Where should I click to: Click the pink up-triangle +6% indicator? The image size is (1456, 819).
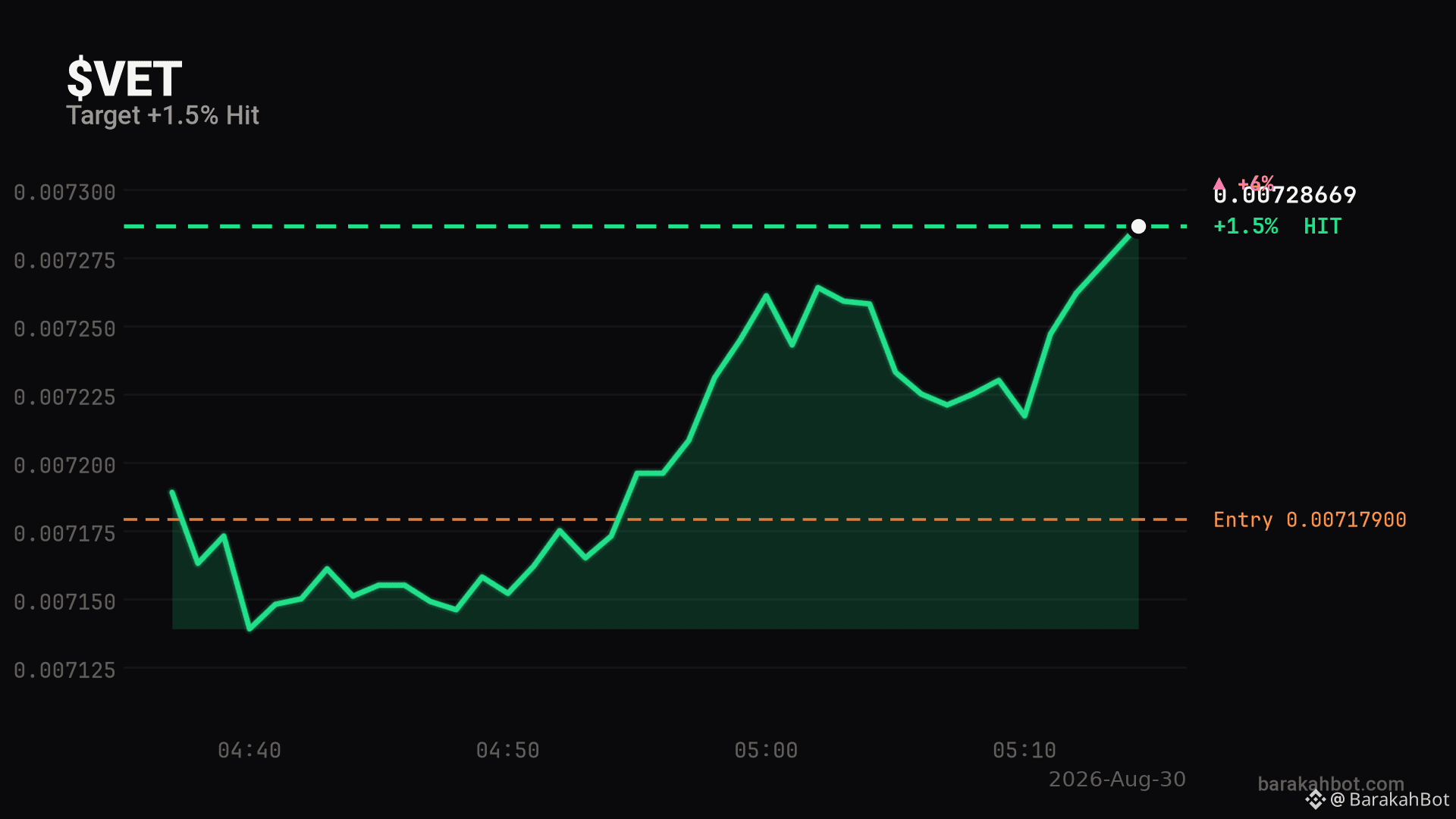pyautogui.click(x=1244, y=183)
